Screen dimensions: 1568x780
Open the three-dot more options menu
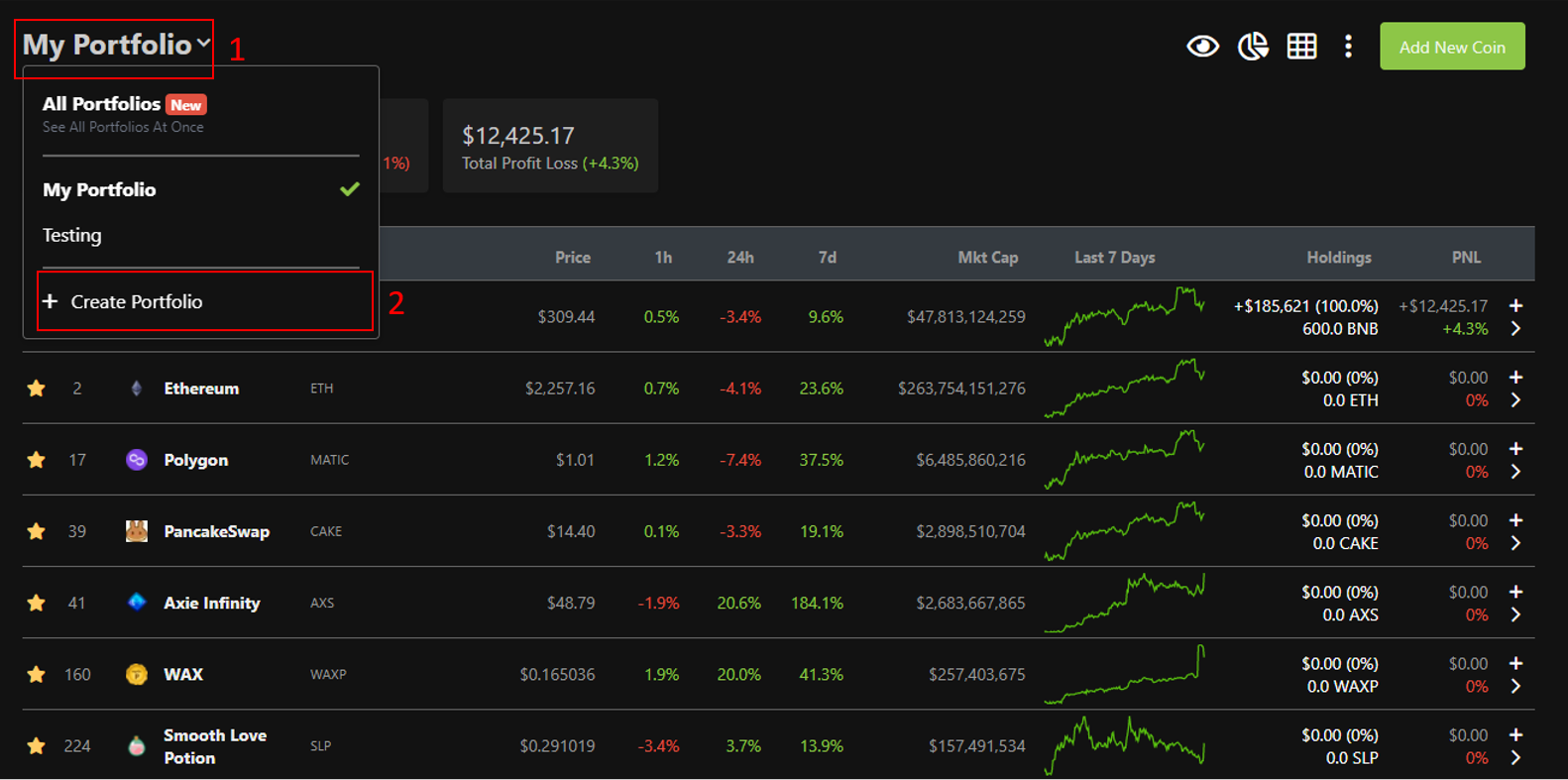pos(1348,47)
